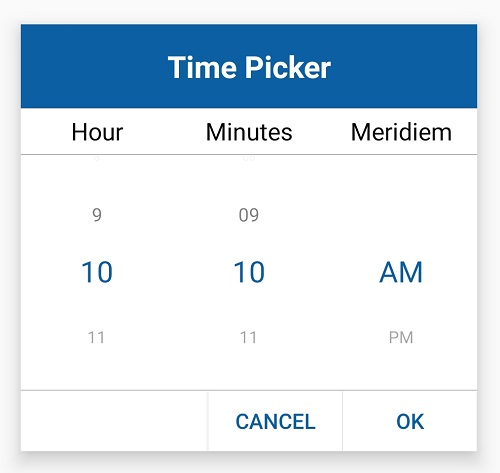
Task: Click the blank row below PM
Action: click(x=401, y=375)
